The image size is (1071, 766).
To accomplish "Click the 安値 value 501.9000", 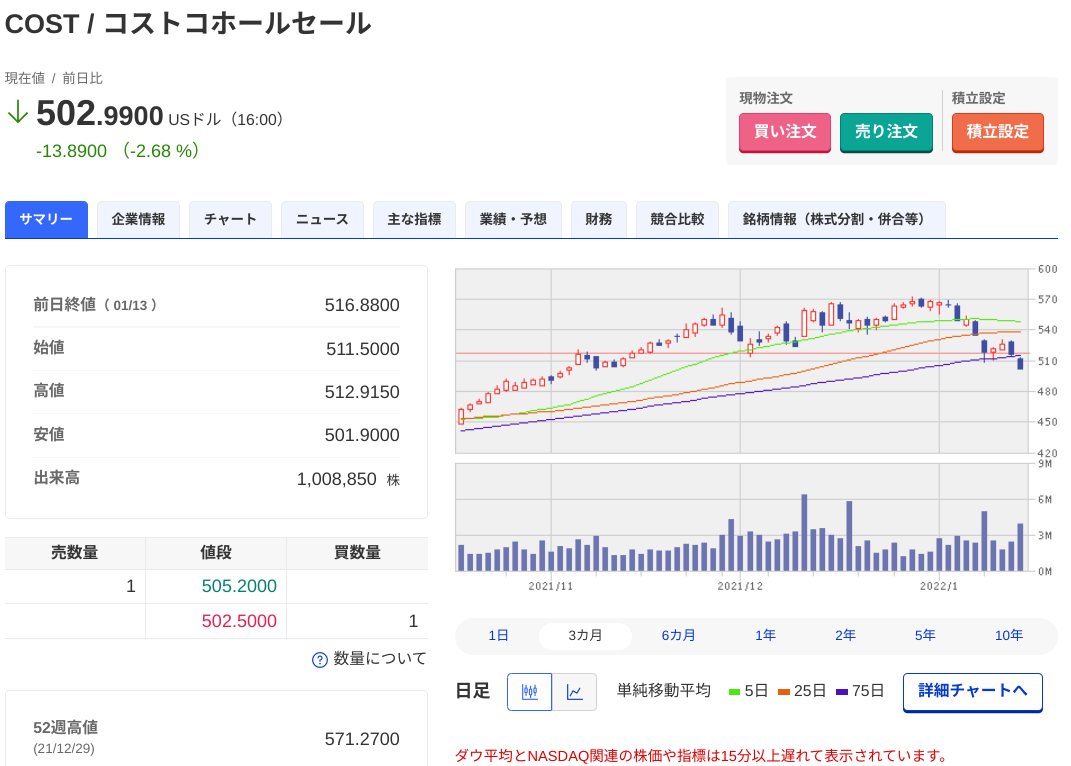I will pos(362,435).
